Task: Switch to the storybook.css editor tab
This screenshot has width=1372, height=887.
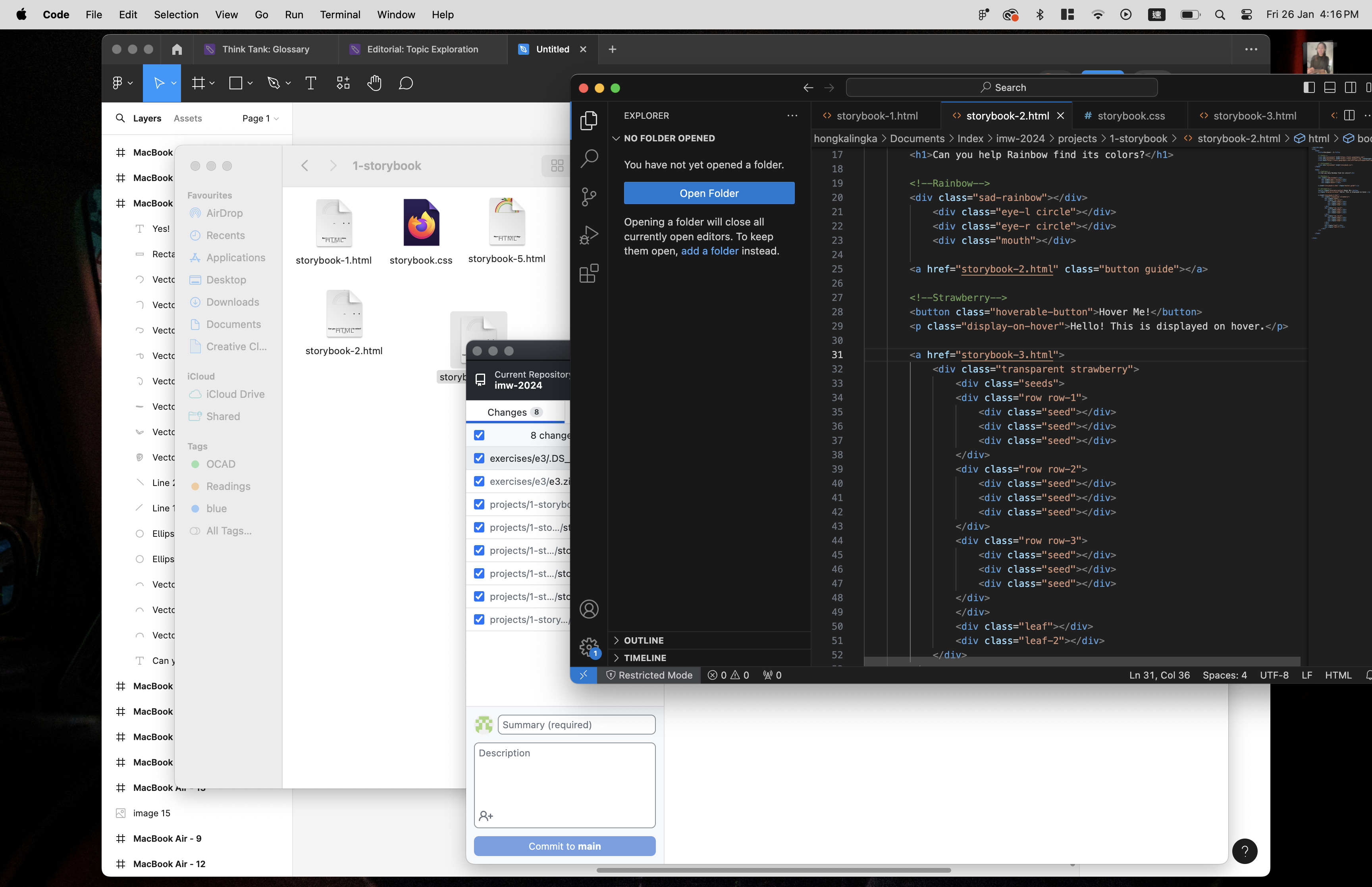Action: pos(1130,116)
